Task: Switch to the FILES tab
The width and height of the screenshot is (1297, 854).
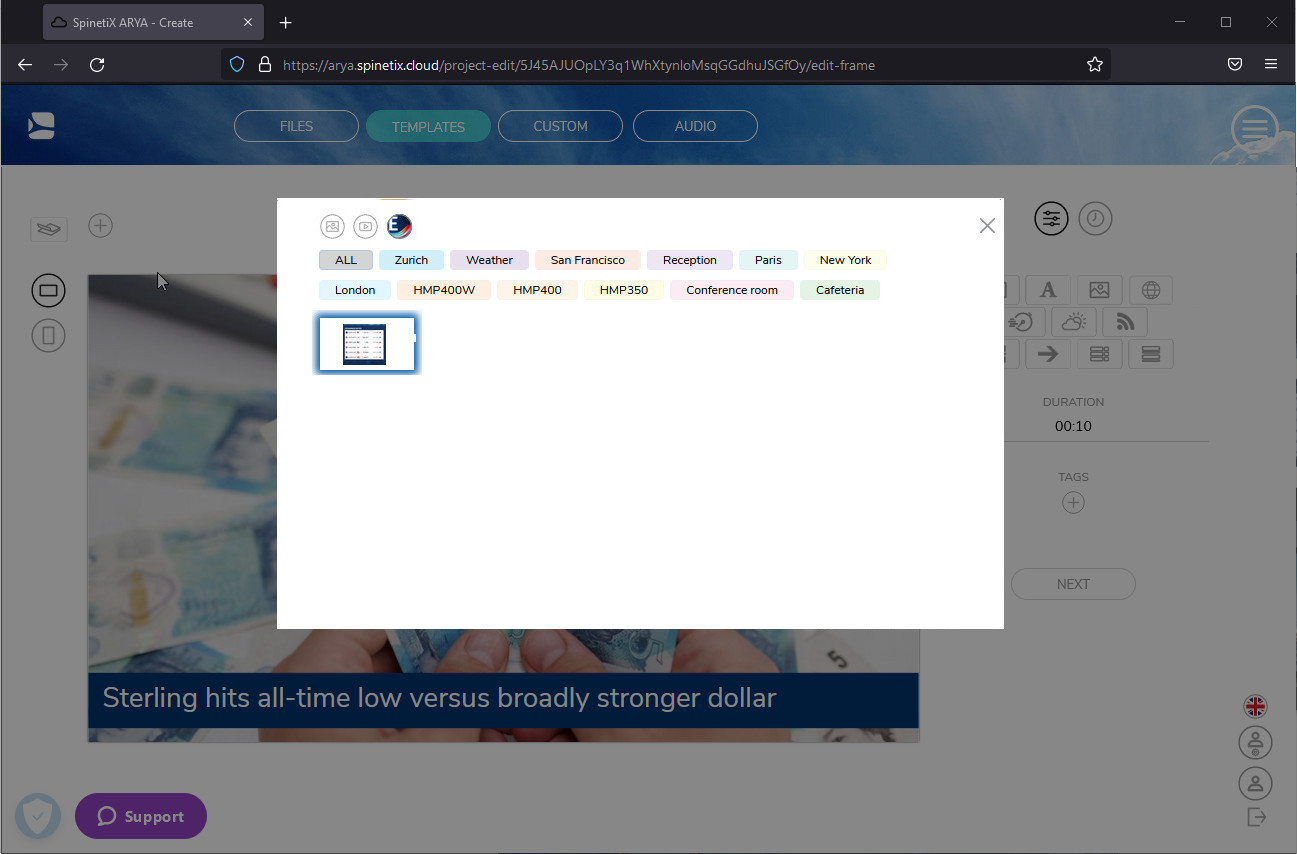Action: coord(296,126)
